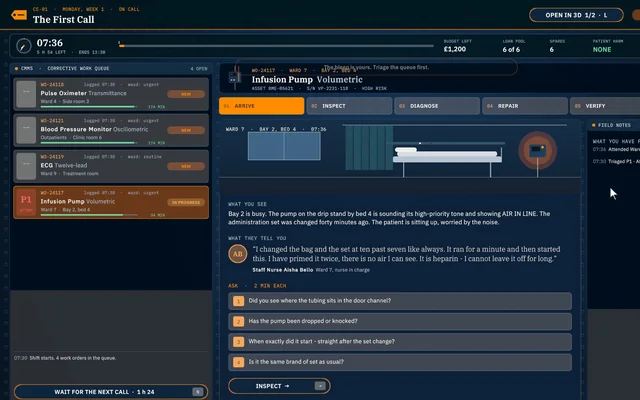
Task: Select the Pulse Oximeter device thumbnail
Action: [26, 94]
